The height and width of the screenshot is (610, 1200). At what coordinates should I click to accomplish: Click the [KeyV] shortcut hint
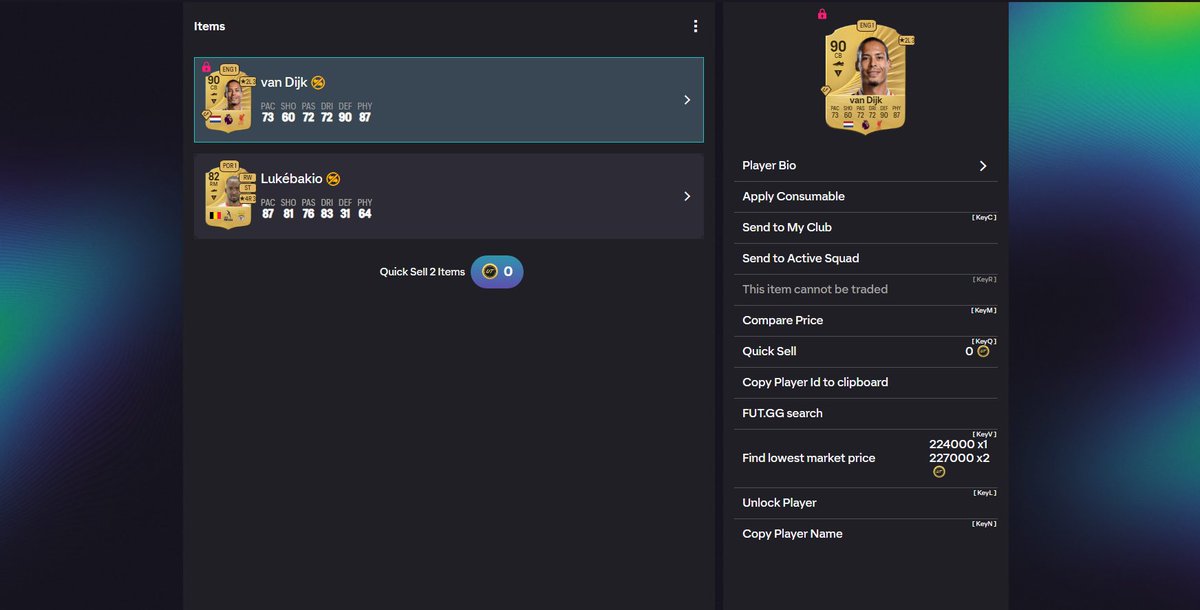pos(984,434)
